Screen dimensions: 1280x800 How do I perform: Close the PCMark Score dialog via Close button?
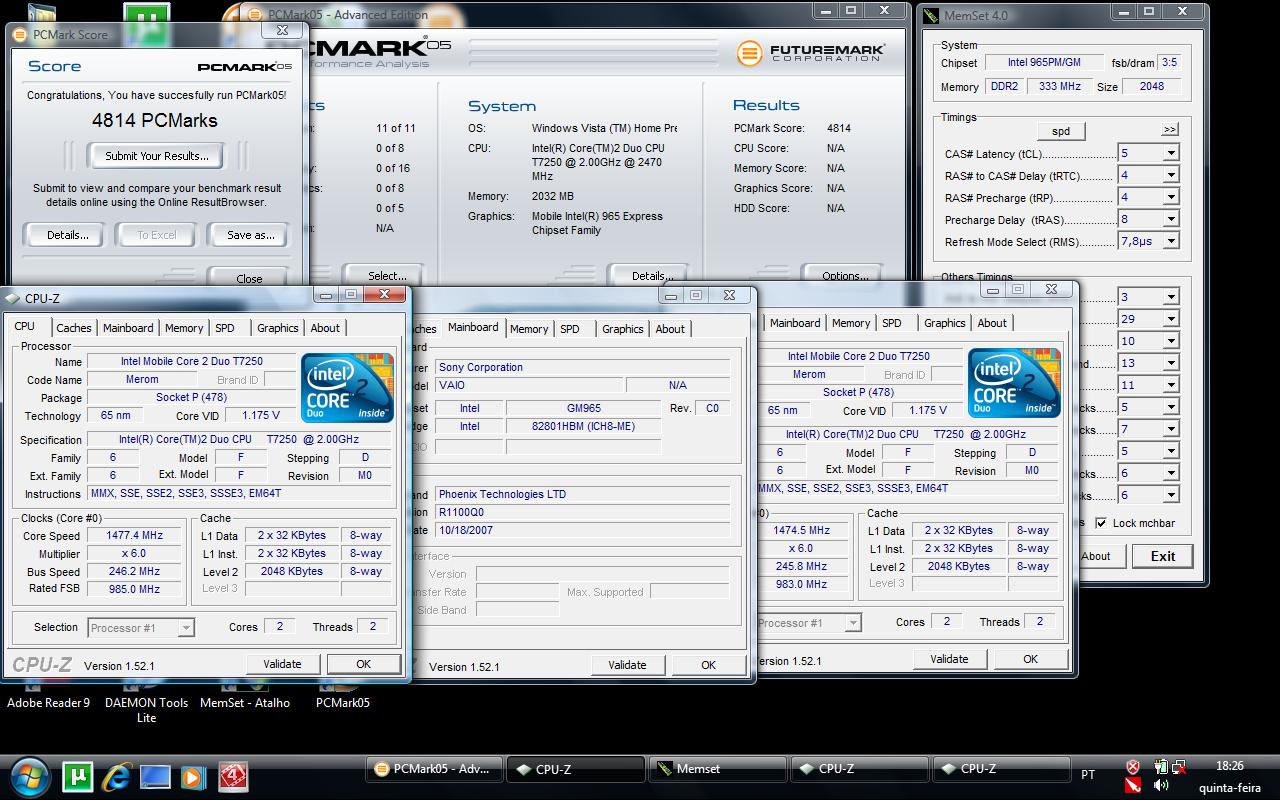point(249,278)
